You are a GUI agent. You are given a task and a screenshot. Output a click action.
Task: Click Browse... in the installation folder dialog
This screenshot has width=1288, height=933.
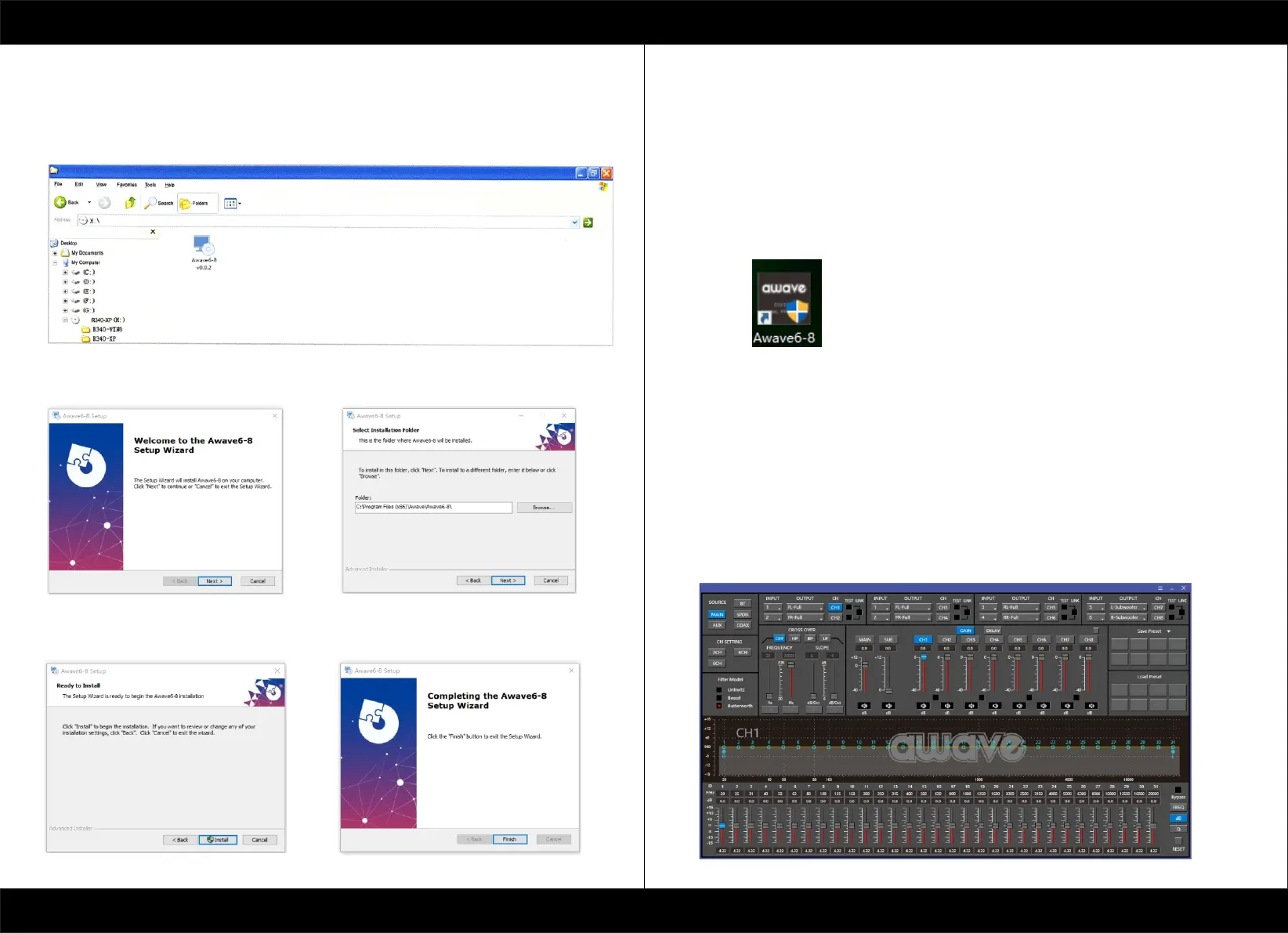coord(544,508)
